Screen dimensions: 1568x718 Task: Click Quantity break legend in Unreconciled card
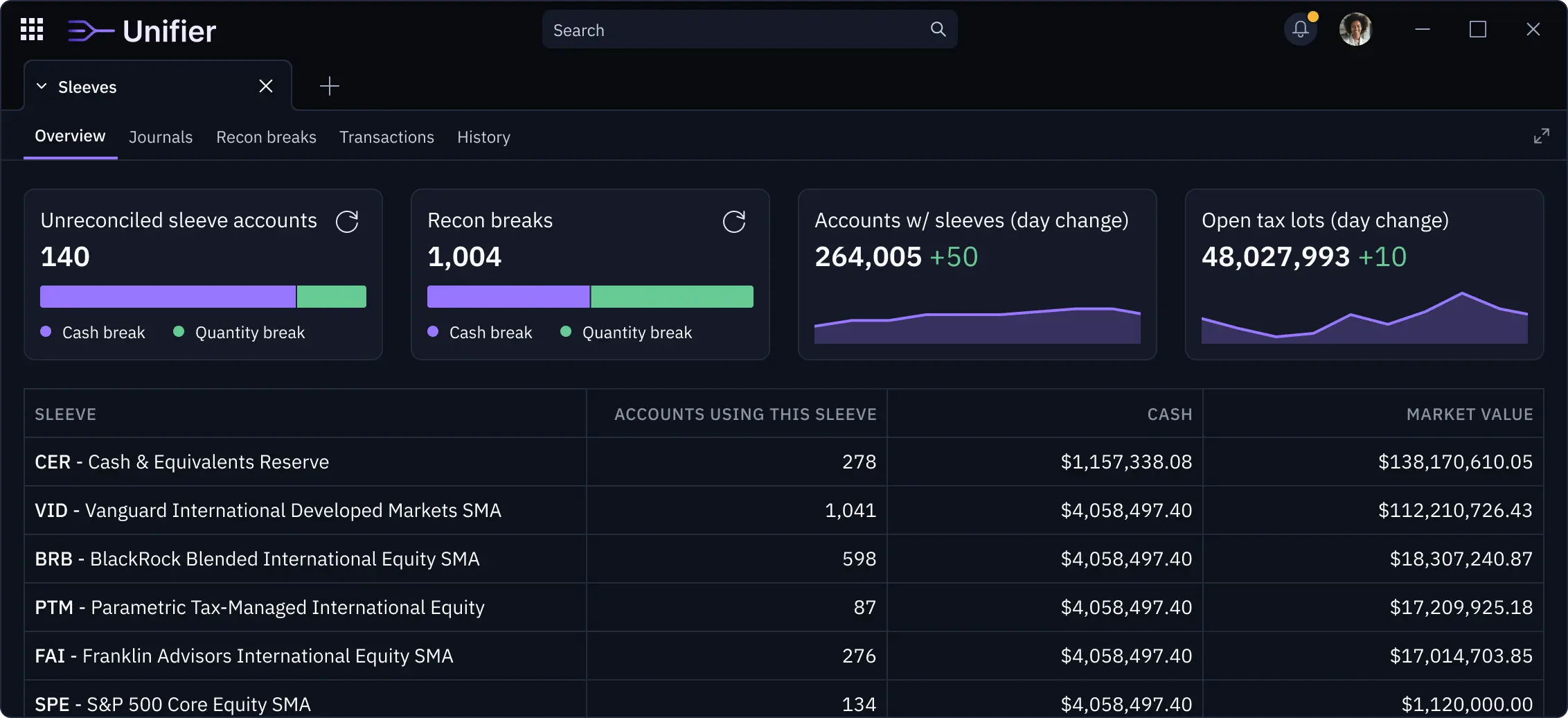[239, 333]
